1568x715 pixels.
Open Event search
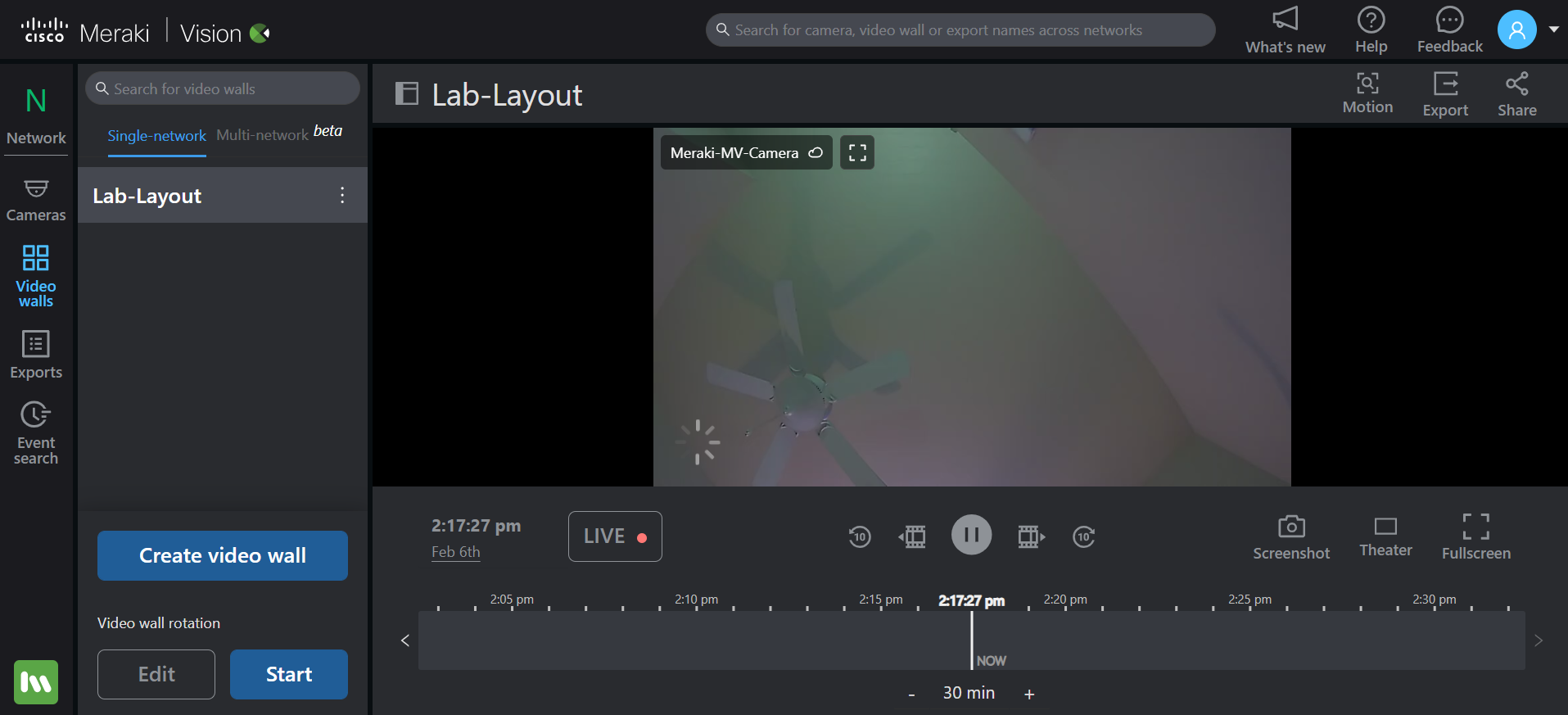[36, 432]
